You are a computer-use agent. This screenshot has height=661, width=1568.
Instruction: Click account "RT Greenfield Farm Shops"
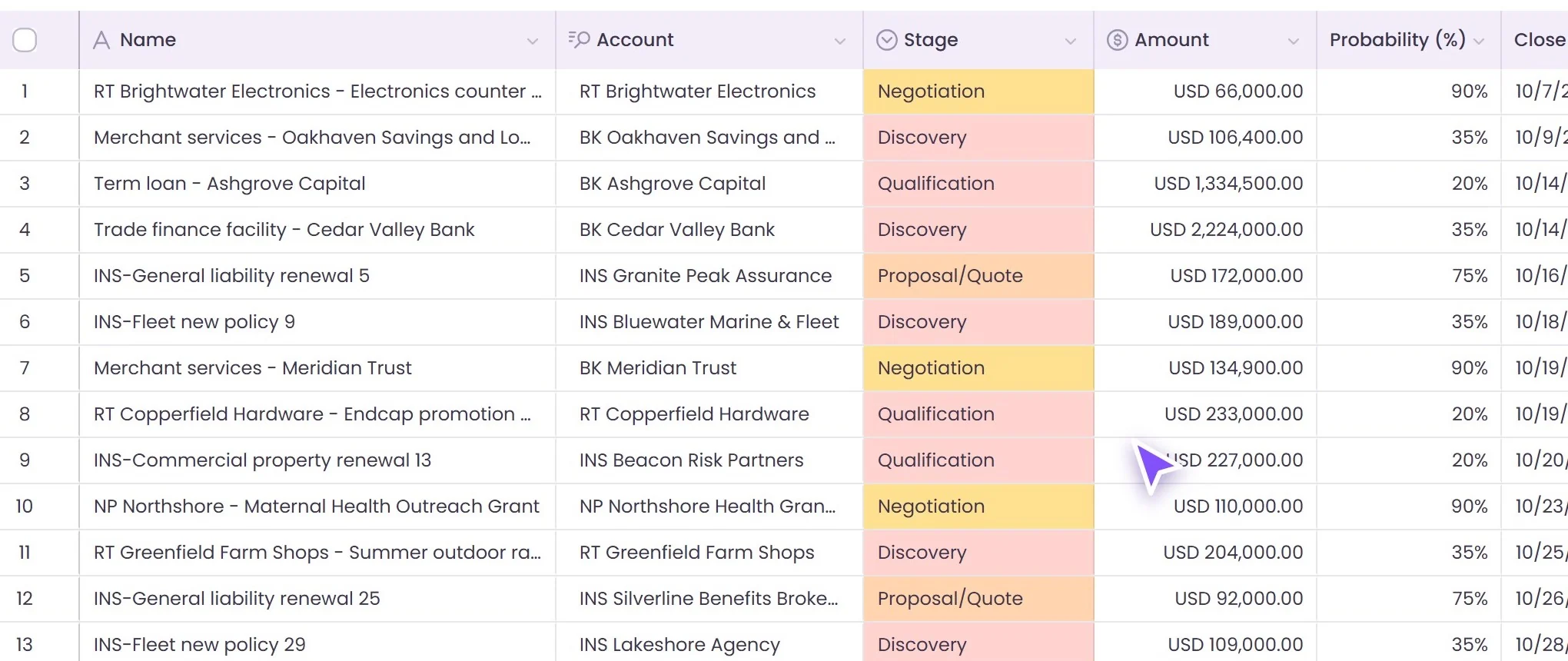pyautogui.click(x=697, y=553)
